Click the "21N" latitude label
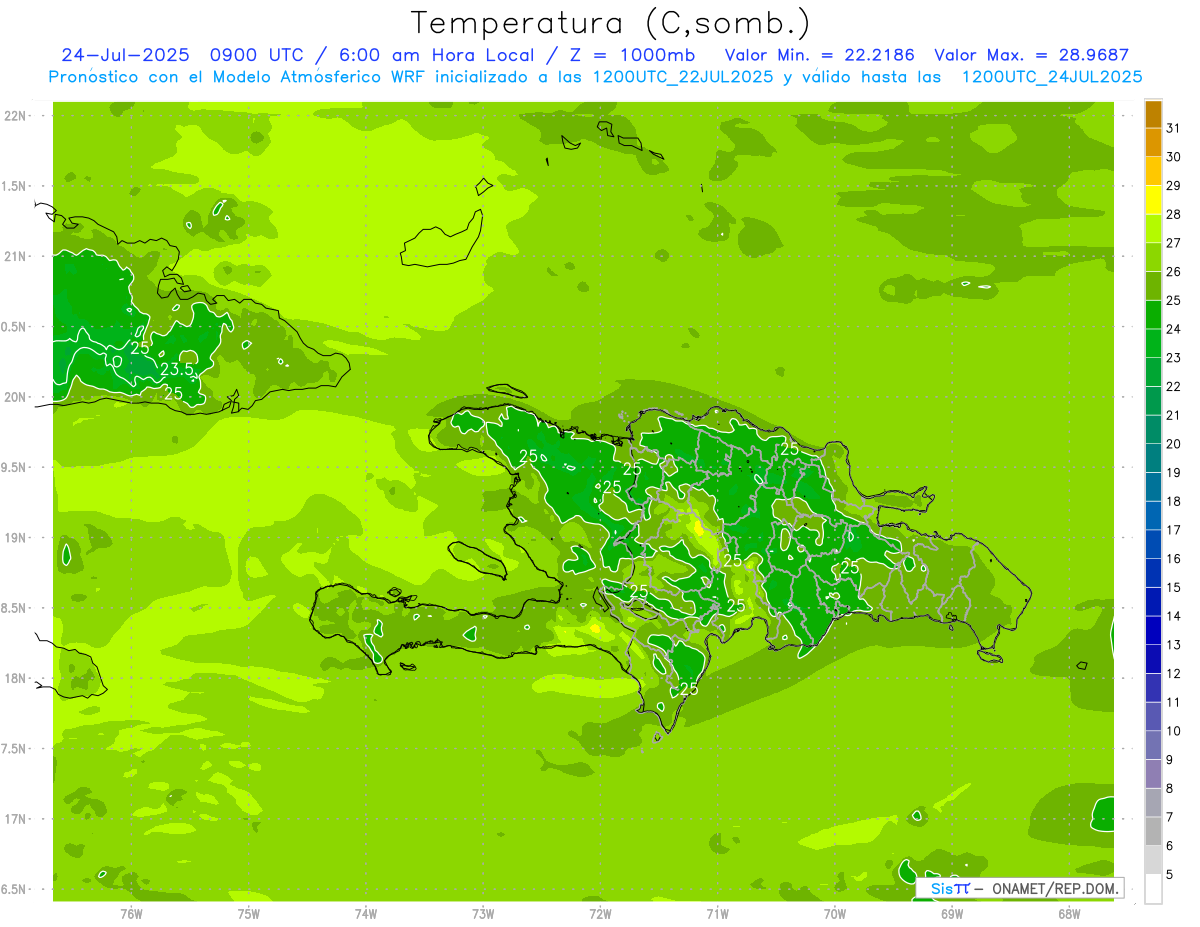Viewport: 1200px width, 927px height. tap(15, 256)
